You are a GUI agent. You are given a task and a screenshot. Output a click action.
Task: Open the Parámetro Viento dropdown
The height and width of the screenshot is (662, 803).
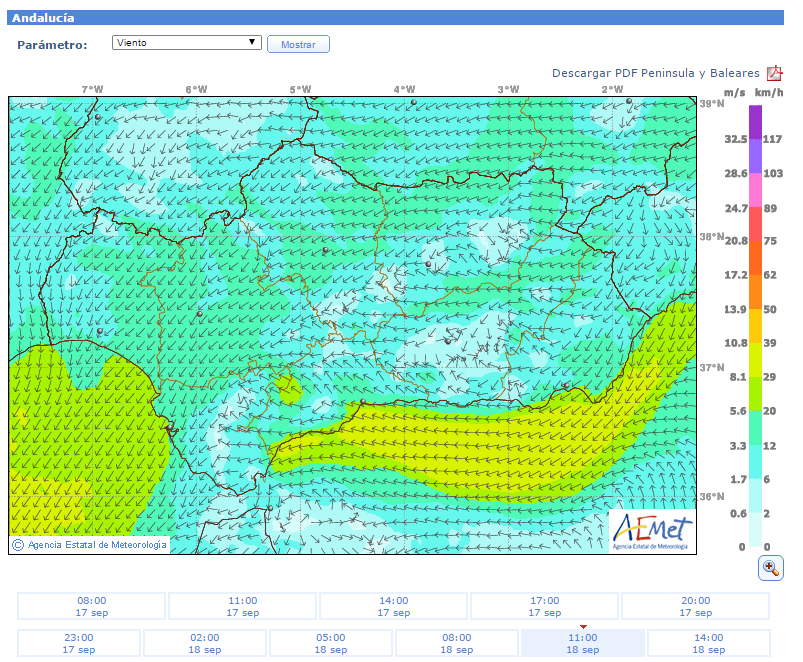pos(187,43)
